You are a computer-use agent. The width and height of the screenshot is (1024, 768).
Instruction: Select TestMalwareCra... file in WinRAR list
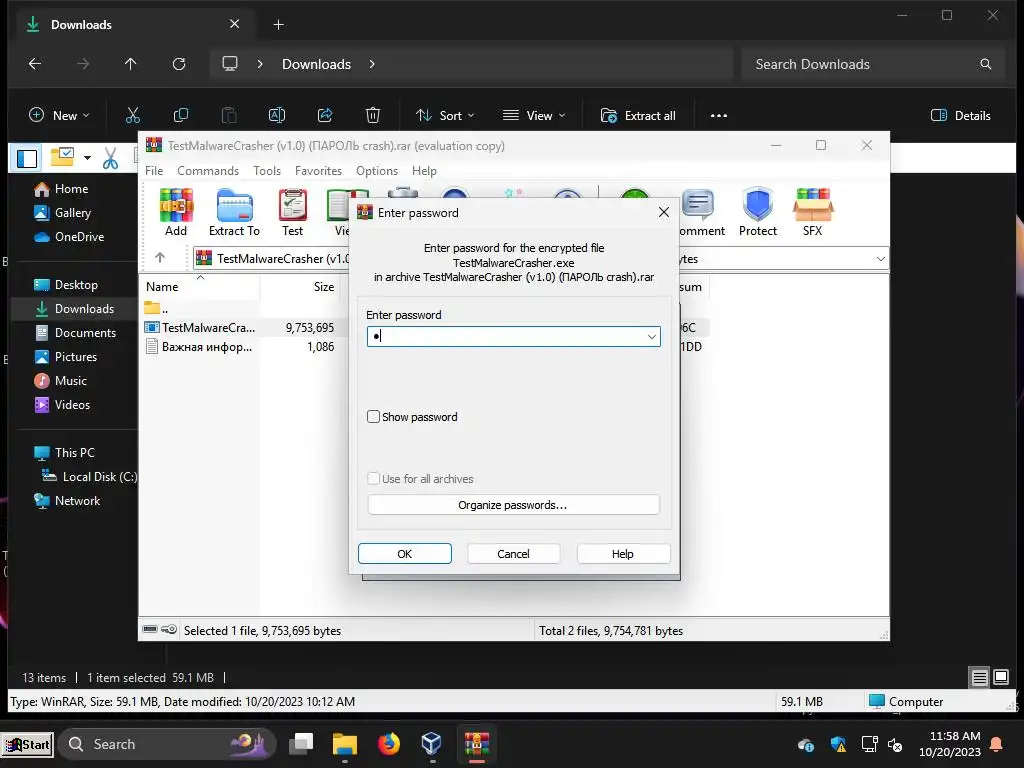(208, 327)
